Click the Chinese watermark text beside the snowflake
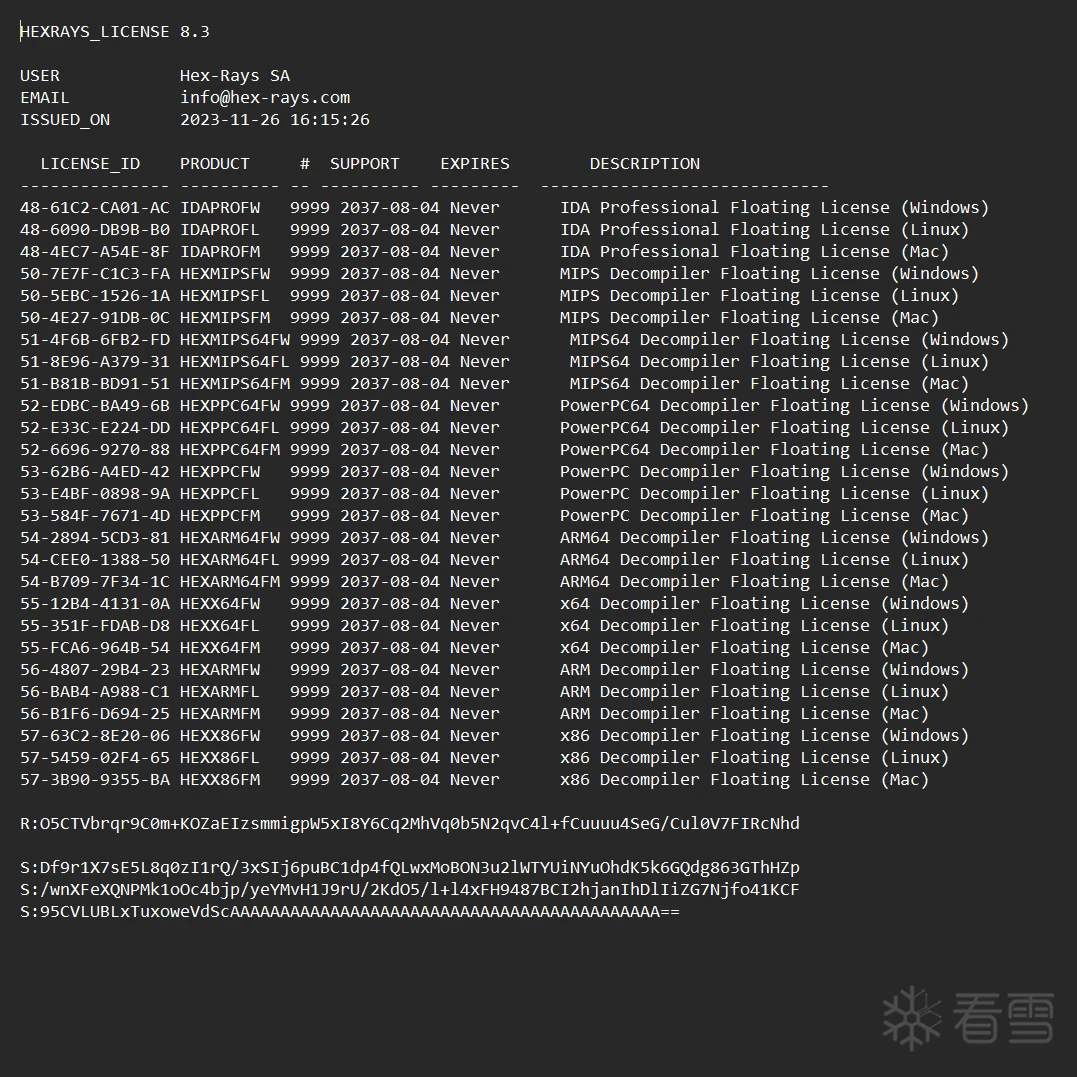The image size is (1077, 1077). (x=1003, y=1018)
